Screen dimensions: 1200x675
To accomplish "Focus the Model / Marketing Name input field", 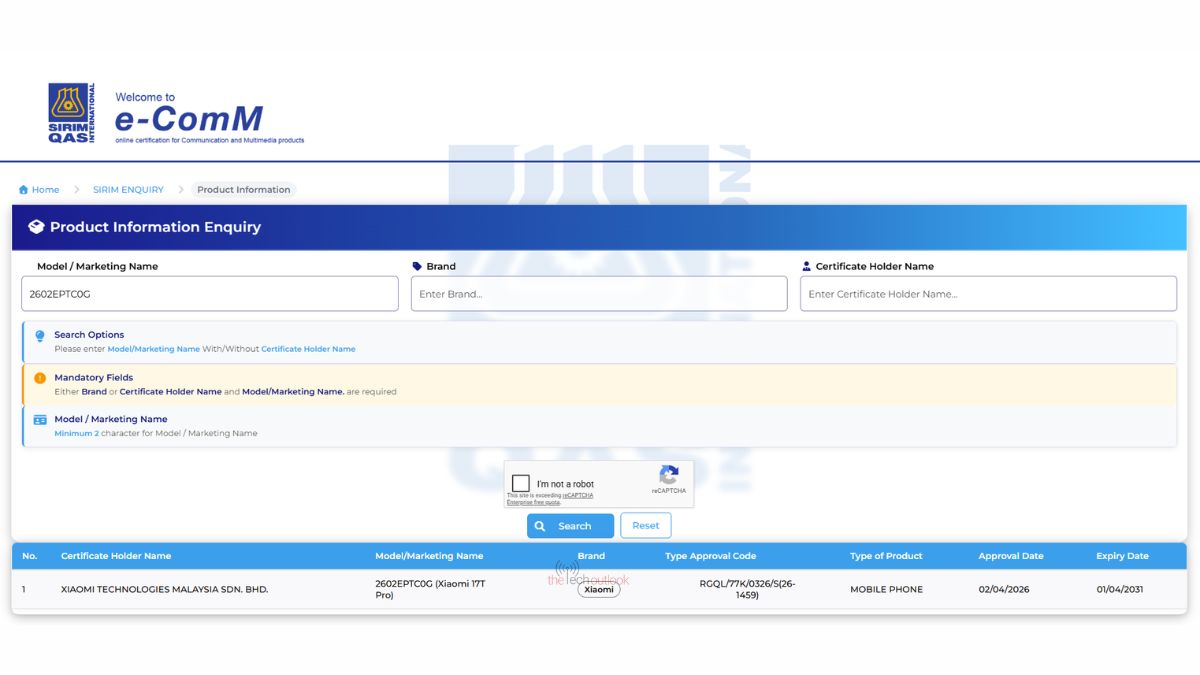I will (210, 294).
